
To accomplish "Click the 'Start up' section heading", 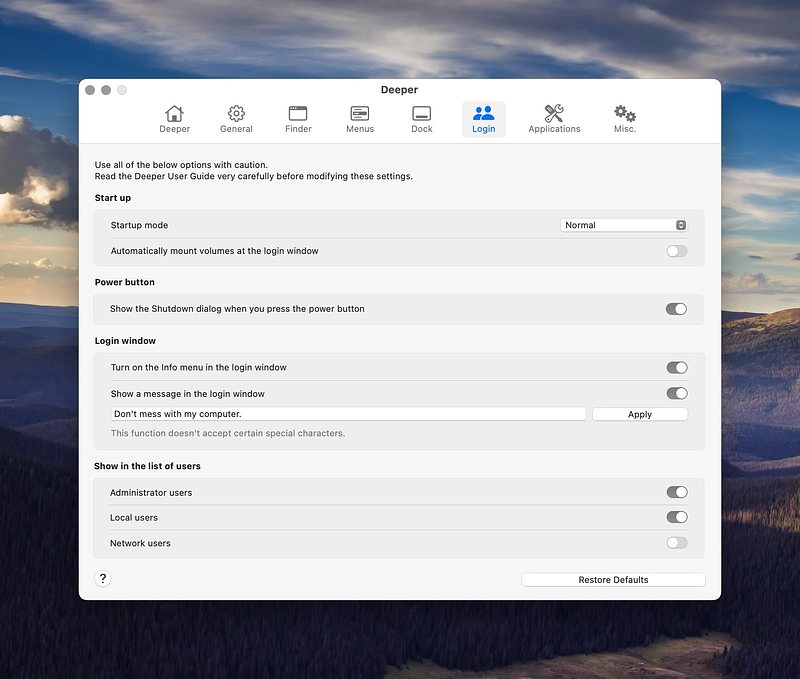I will click(x=113, y=198).
